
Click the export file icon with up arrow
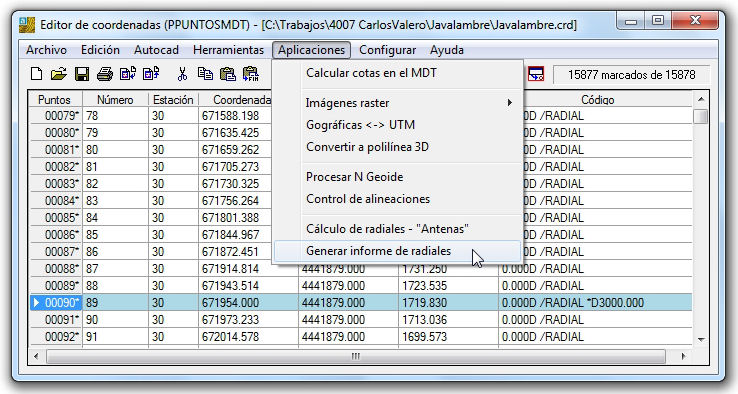pos(151,74)
